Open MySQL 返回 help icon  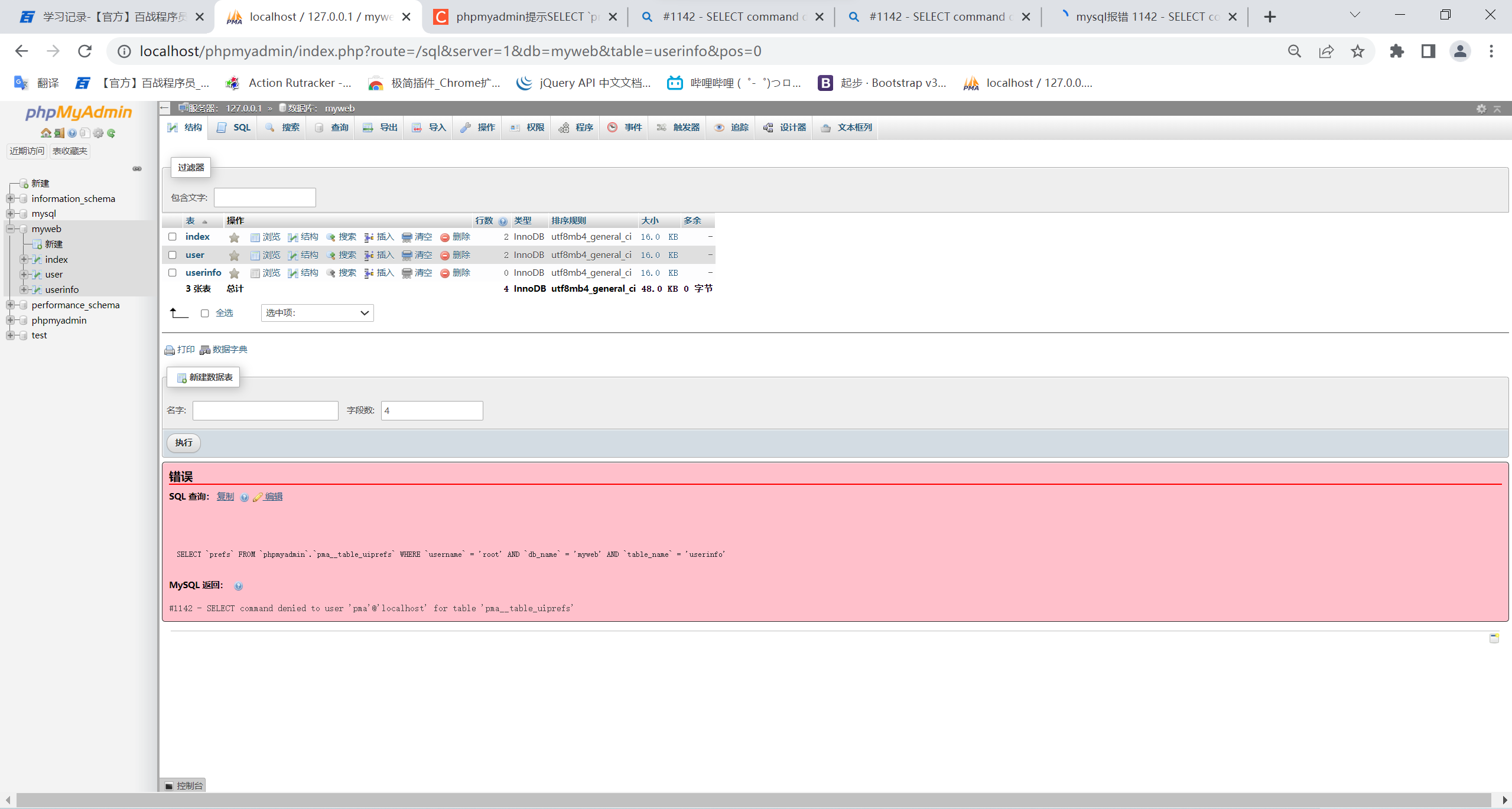(x=238, y=586)
